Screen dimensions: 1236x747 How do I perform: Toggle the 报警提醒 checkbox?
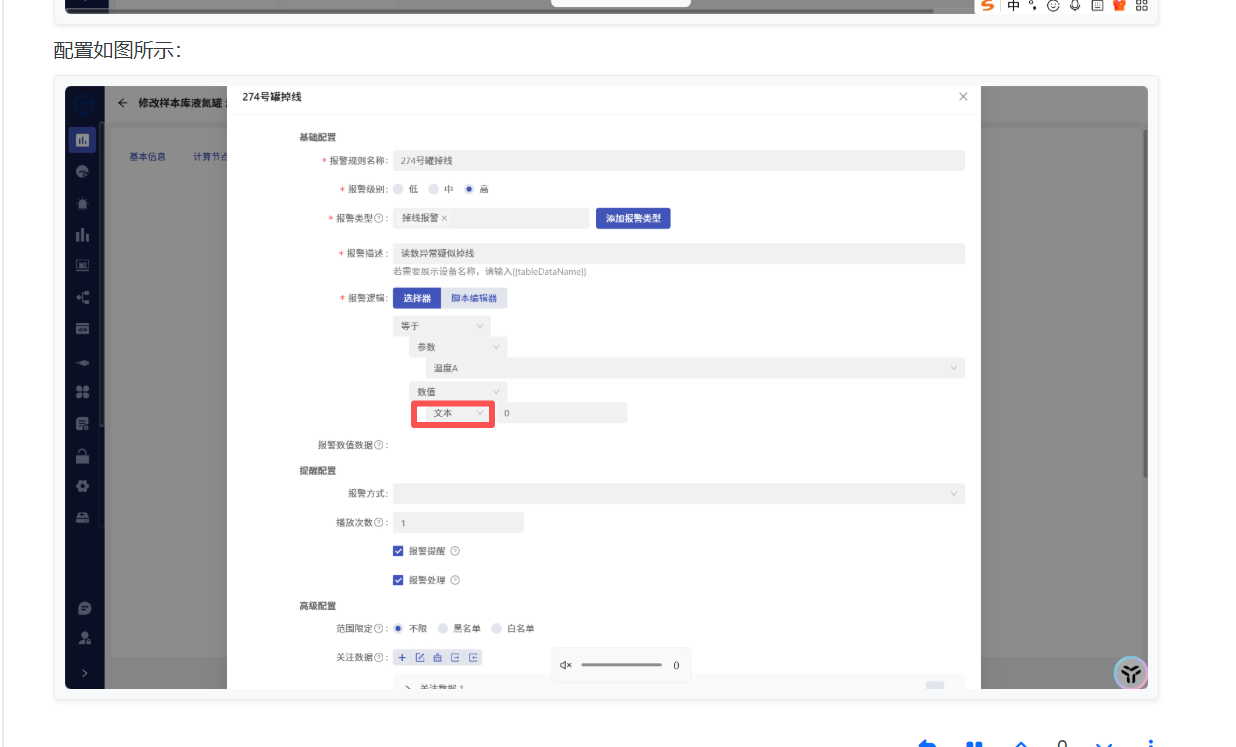(398, 551)
